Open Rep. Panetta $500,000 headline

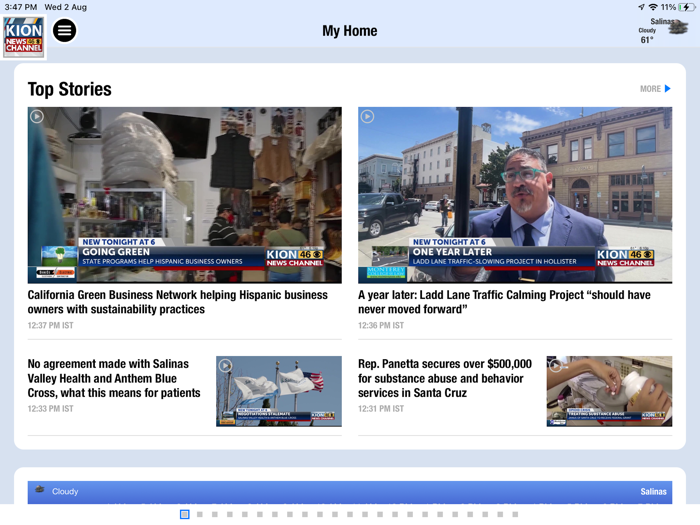click(x=445, y=379)
